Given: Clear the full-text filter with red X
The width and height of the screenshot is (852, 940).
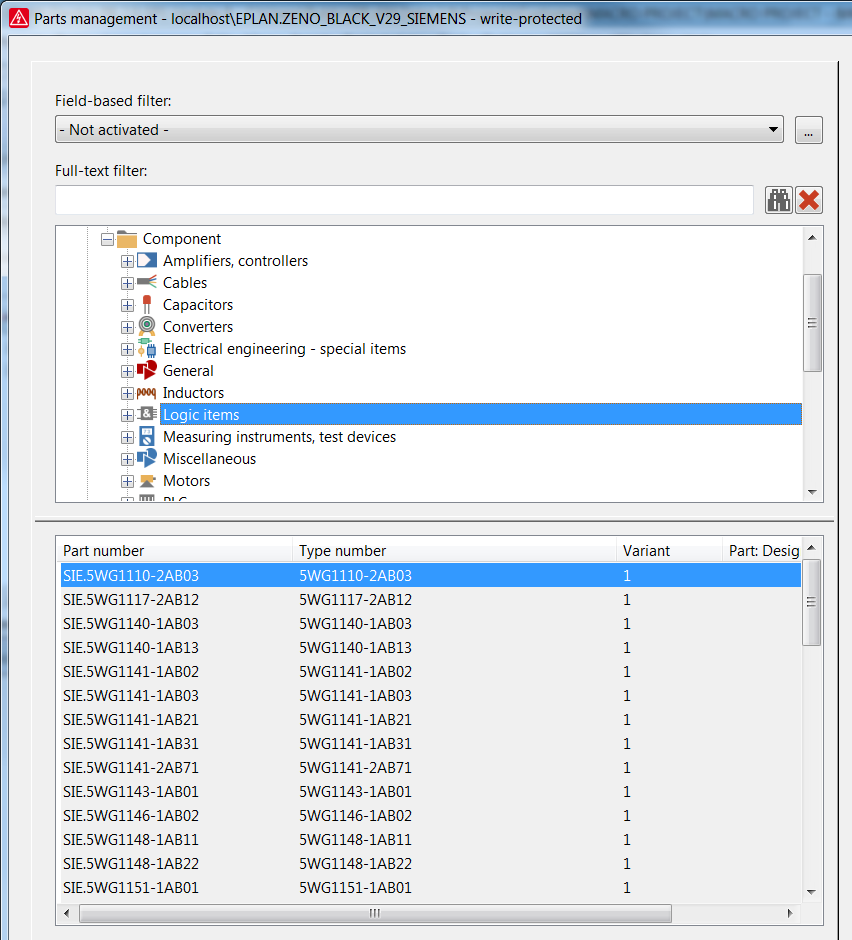Looking at the screenshot, I should pyautogui.click(x=809, y=200).
